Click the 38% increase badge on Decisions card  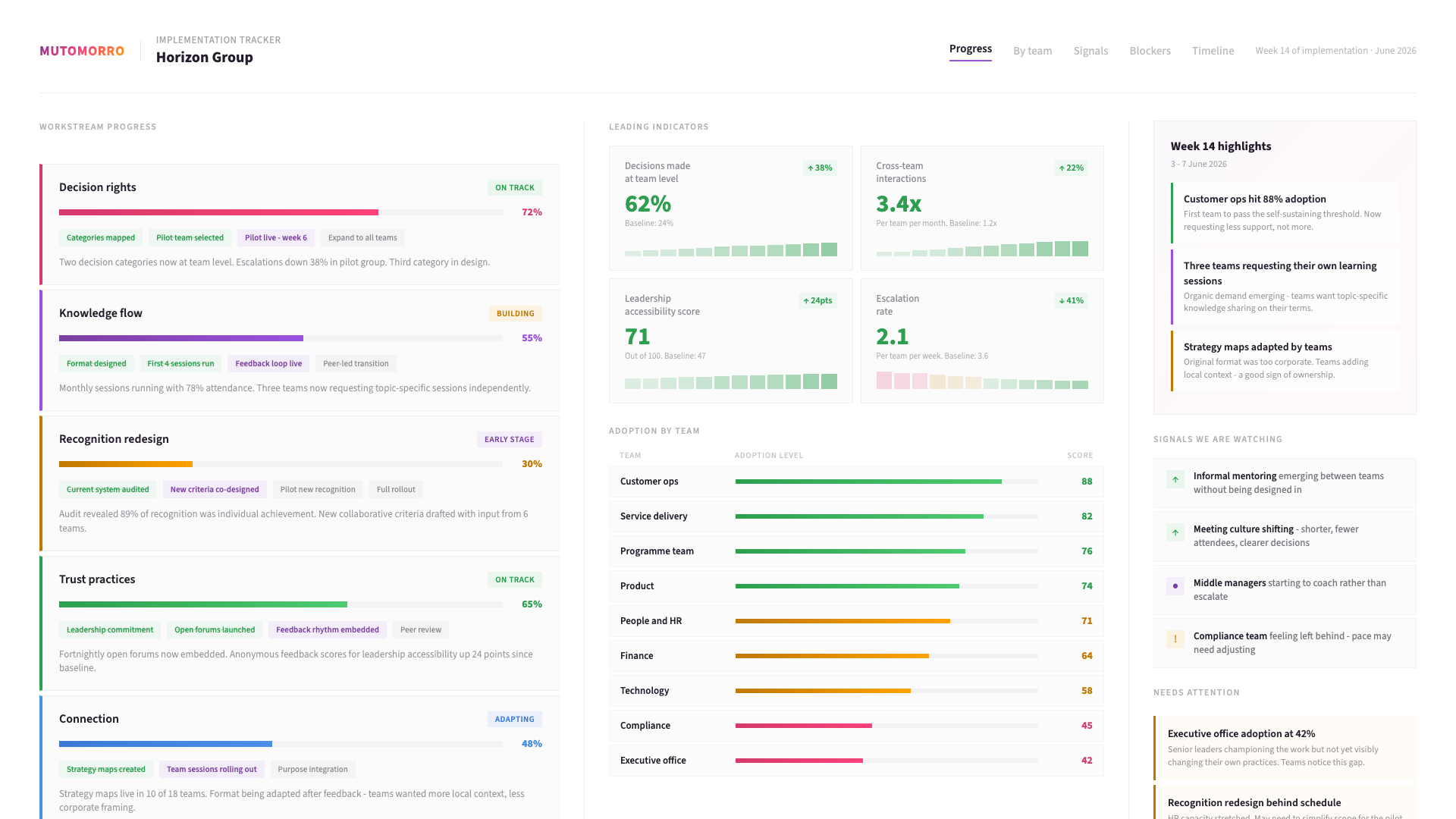[820, 168]
